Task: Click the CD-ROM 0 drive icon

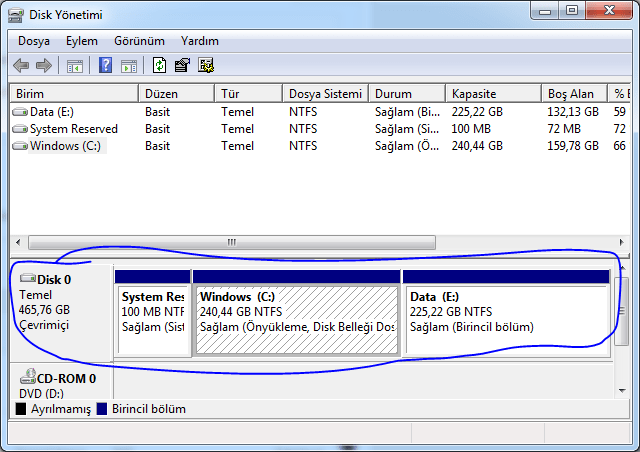Action: click(28, 376)
